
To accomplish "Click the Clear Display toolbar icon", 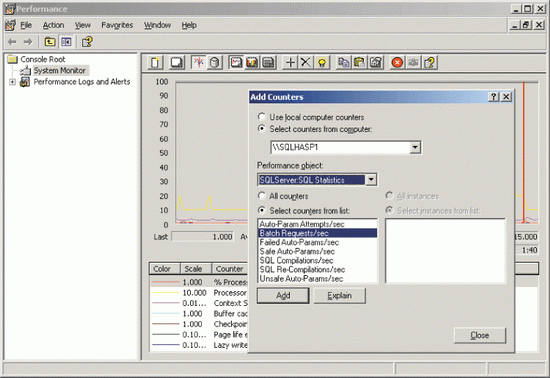I will click(x=176, y=62).
